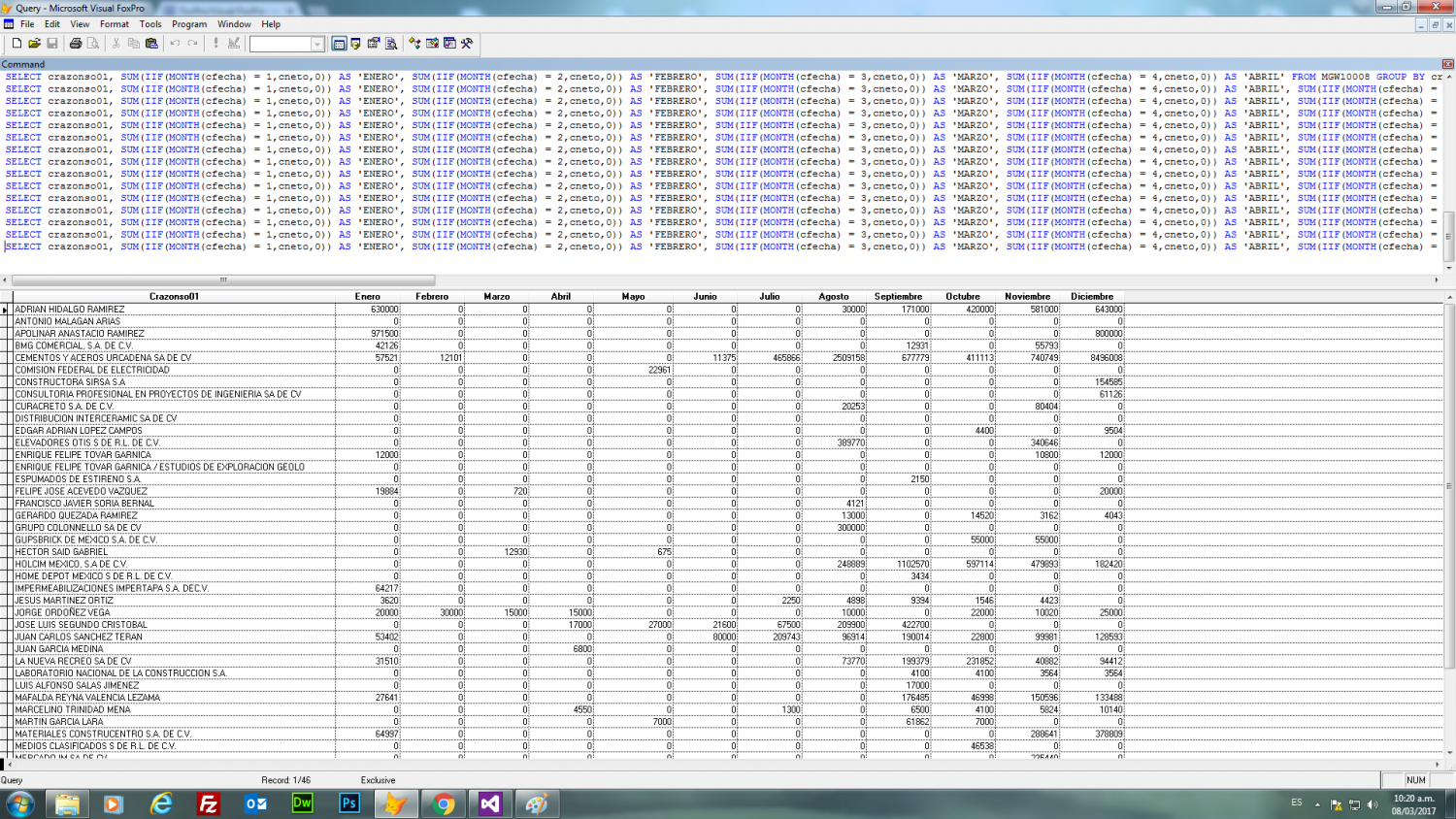Click the Undo arrow icon
The width and height of the screenshot is (1456, 819).
[x=175, y=44]
